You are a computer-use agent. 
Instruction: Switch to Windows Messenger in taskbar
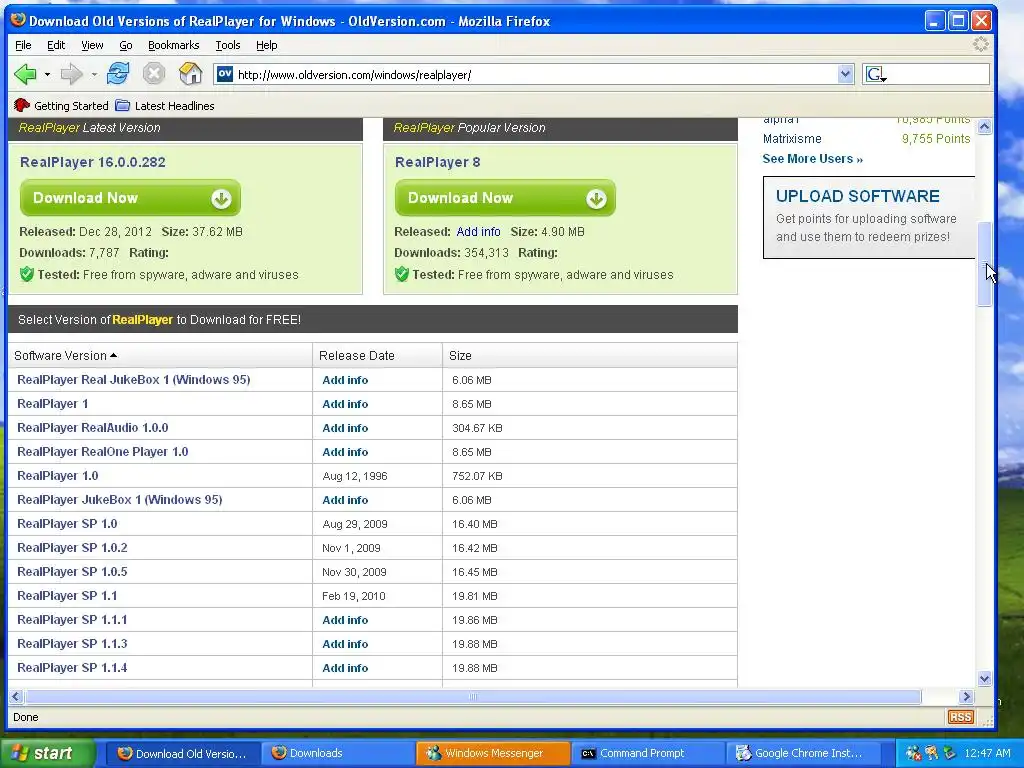(493, 753)
